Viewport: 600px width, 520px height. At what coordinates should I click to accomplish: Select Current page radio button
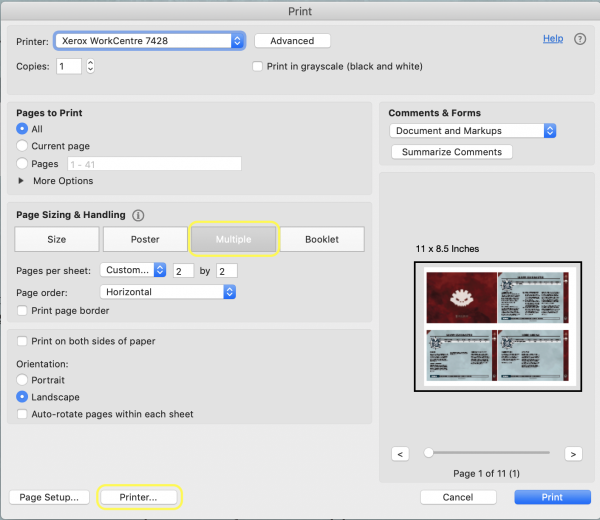coord(23,146)
